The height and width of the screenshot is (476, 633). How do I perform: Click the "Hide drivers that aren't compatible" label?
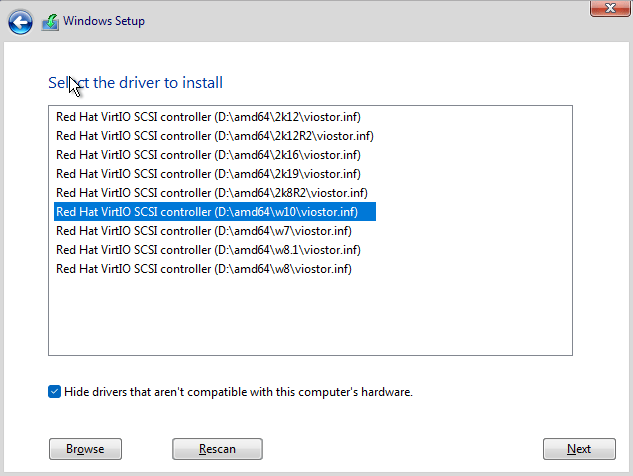point(238,392)
